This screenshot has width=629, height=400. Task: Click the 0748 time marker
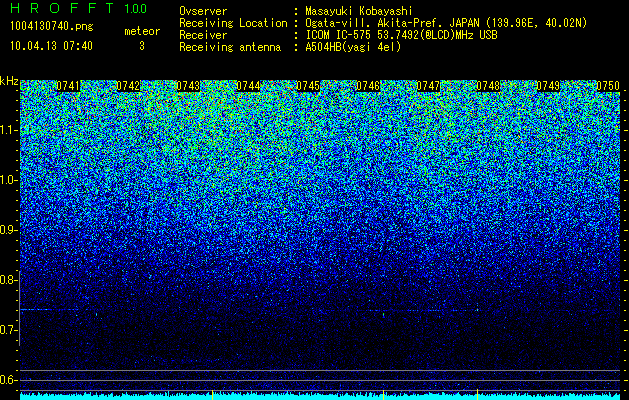click(488, 86)
